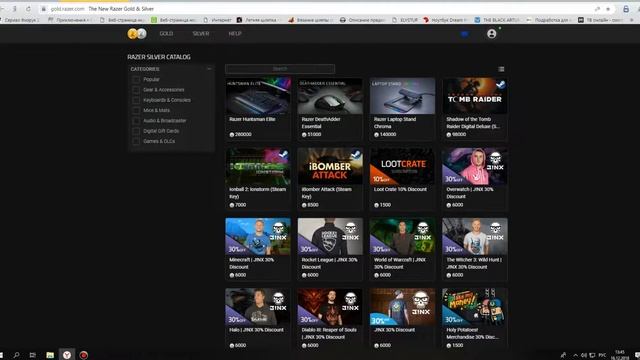
Task: Open Loot Crate 10% Discount title
Action: [x=400, y=189]
